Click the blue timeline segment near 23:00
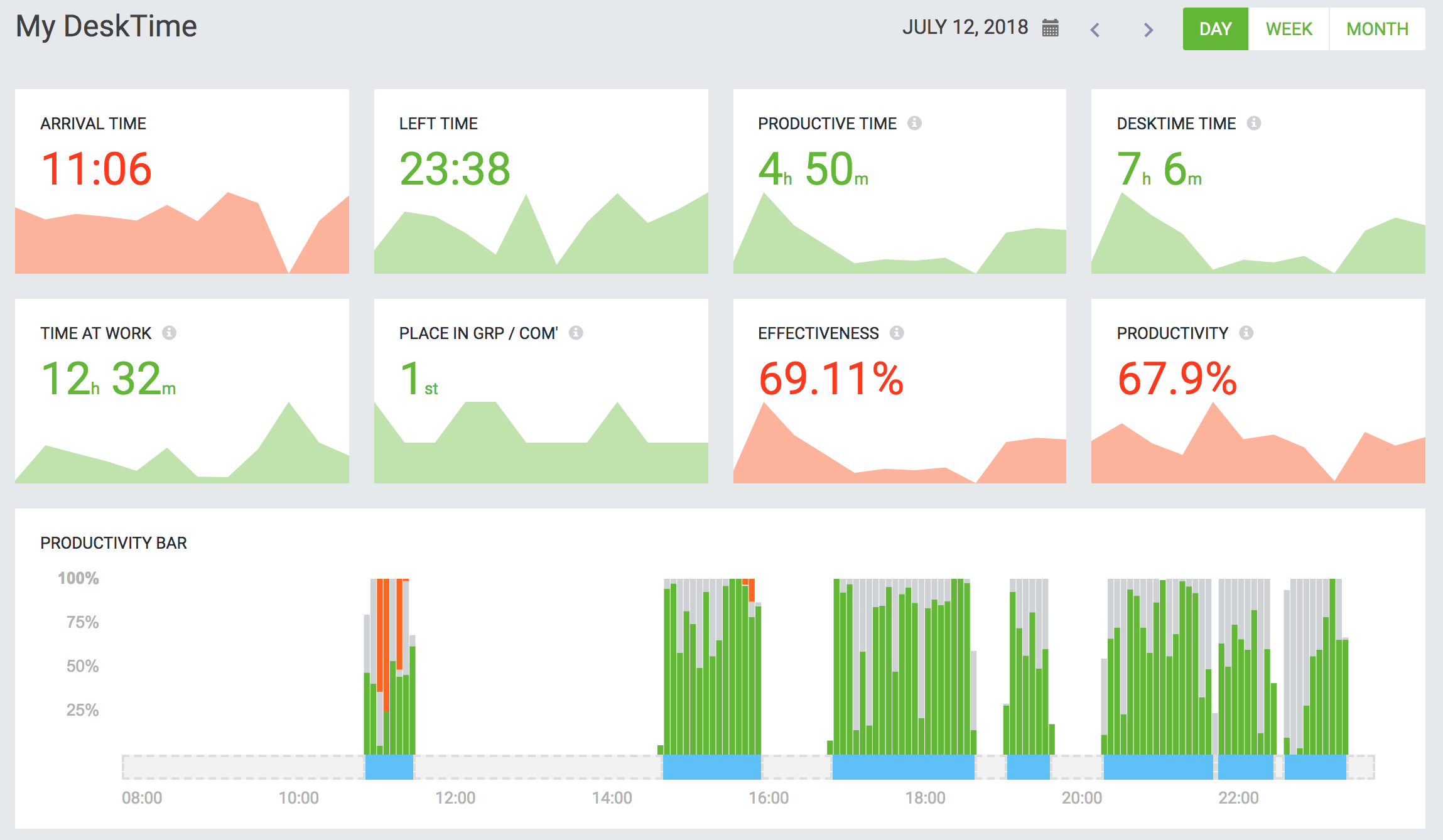Image resolution: width=1443 pixels, height=840 pixels. [1316, 767]
